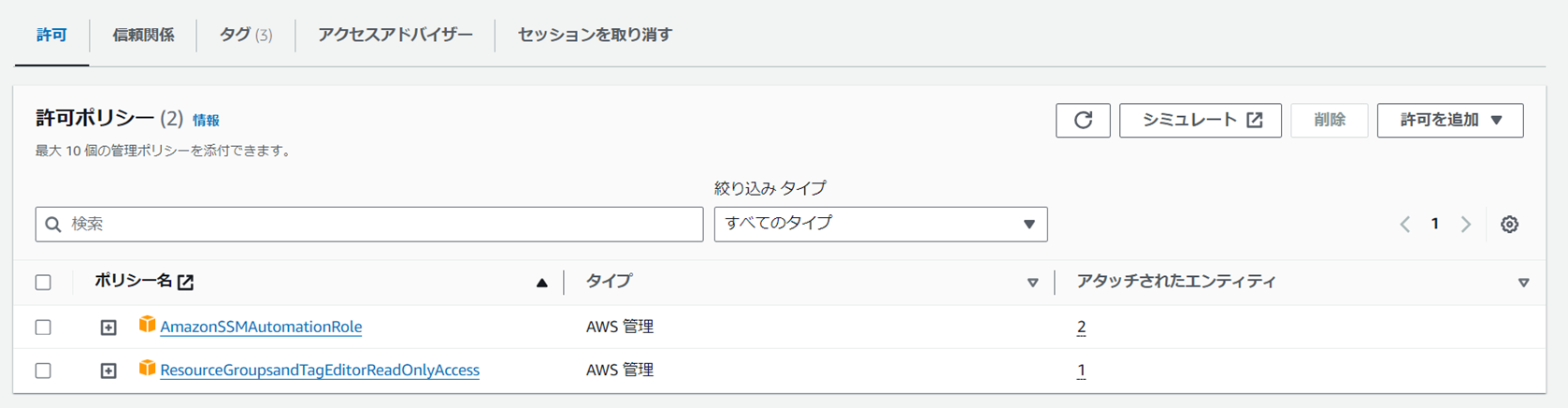Click the orange policy icon for AmazonSSMAutomationRole
The height and width of the screenshot is (408, 1568).
(x=147, y=325)
